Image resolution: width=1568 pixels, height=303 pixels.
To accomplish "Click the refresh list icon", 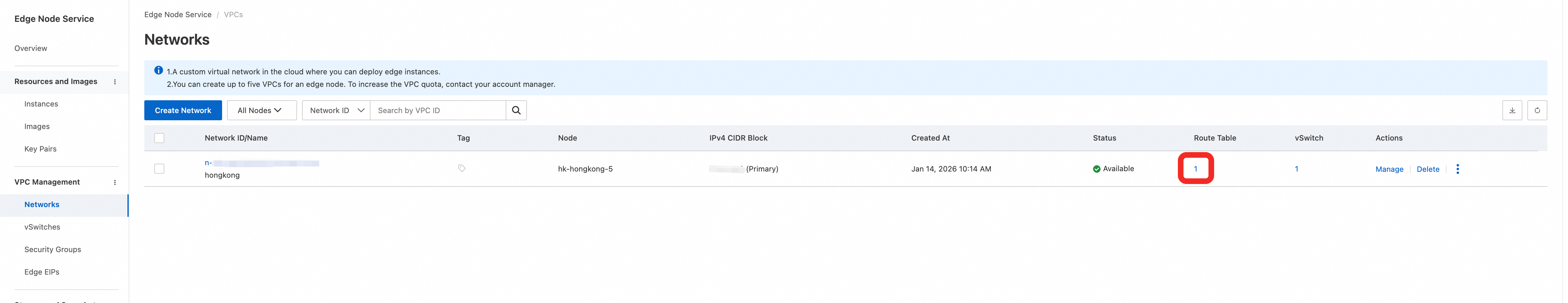I will pyautogui.click(x=1537, y=110).
